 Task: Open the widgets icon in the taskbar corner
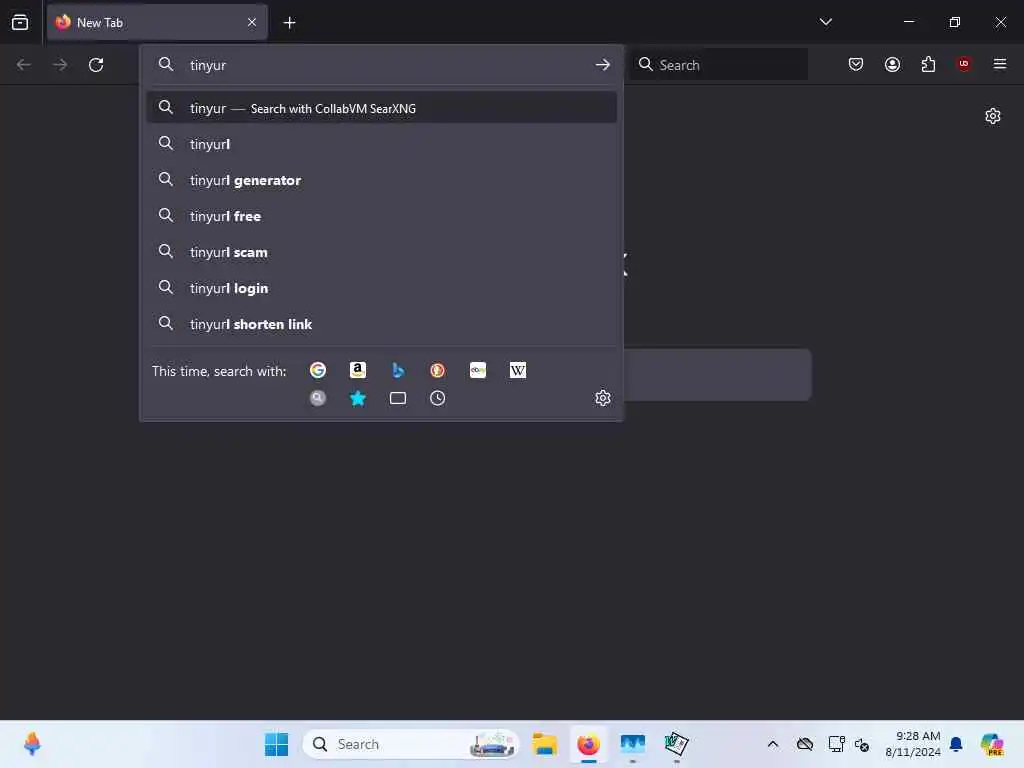click(x=32, y=744)
